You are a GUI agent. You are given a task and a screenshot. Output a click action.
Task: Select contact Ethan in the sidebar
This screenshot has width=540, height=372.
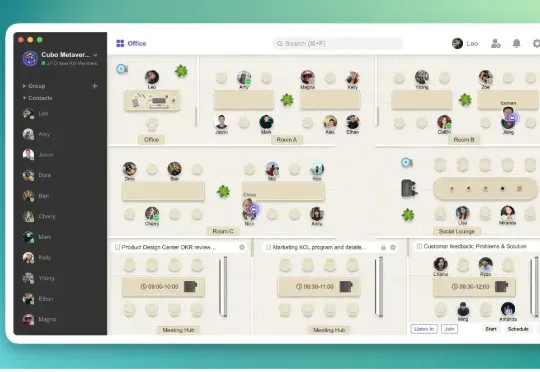pyautogui.click(x=60, y=299)
